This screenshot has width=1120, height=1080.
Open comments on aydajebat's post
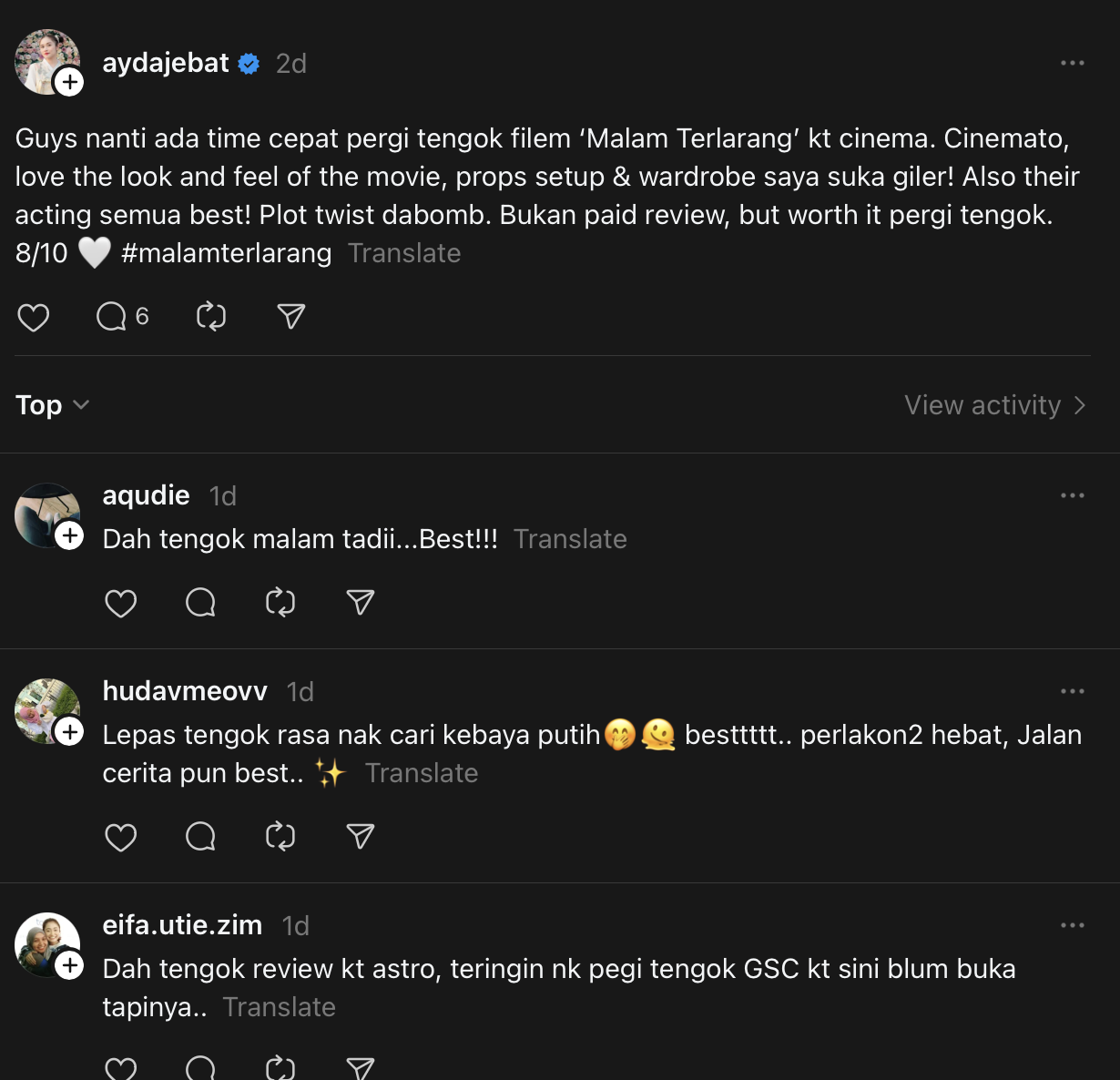tap(112, 317)
